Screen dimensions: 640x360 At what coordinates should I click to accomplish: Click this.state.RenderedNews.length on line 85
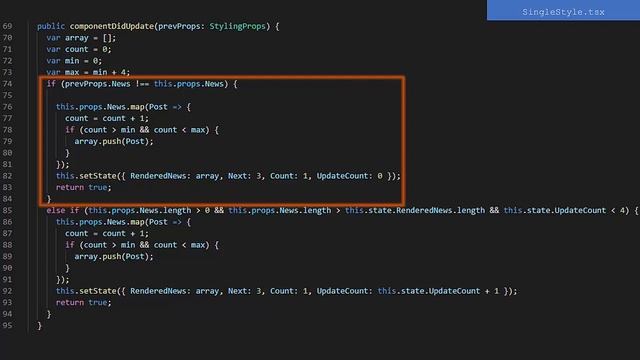click(415, 210)
